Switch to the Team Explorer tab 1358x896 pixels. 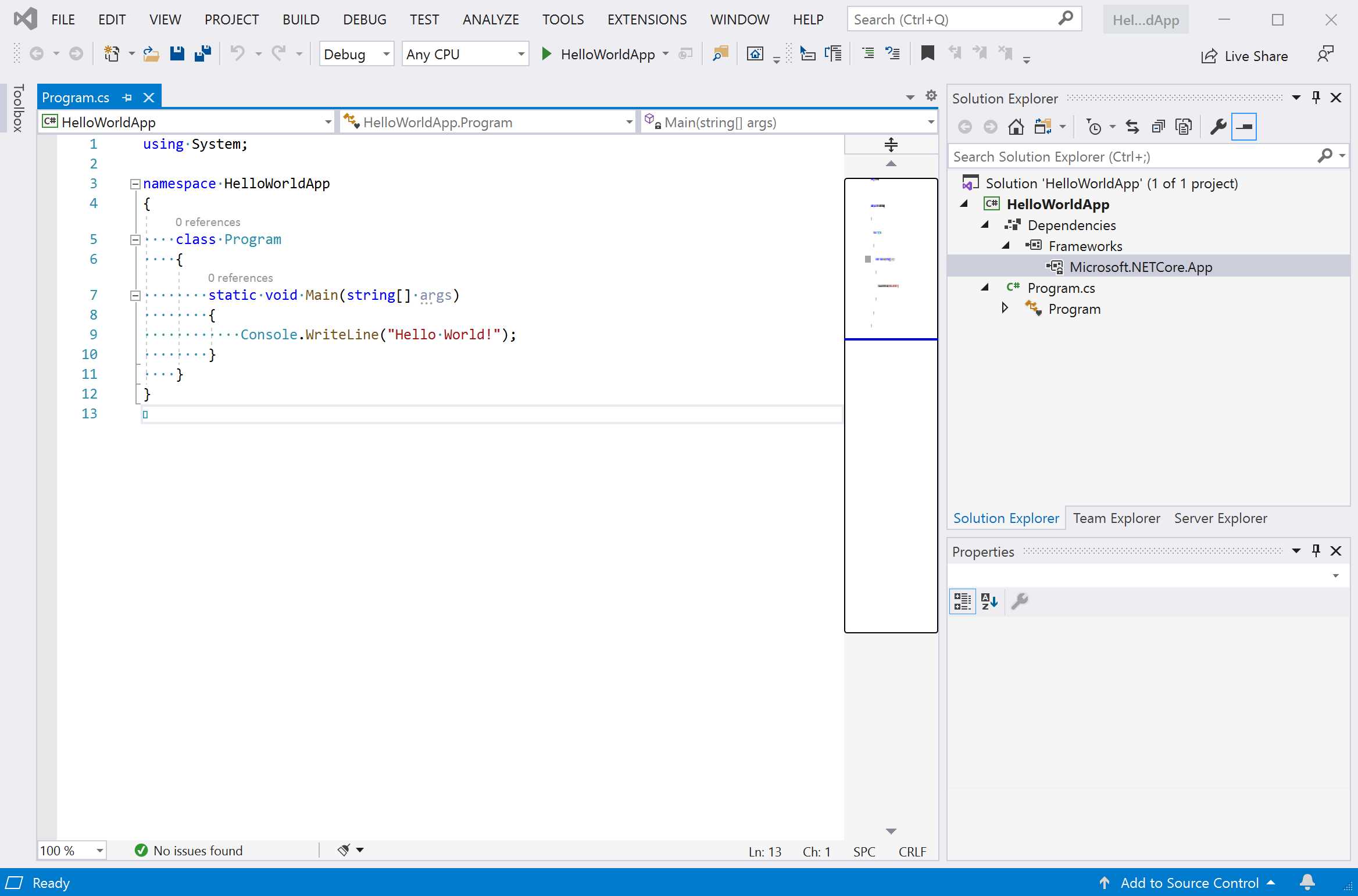click(1116, 518)
